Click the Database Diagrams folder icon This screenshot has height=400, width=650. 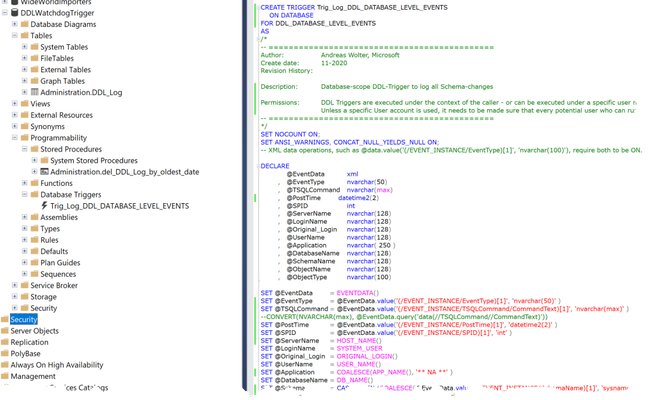[24, 24]
